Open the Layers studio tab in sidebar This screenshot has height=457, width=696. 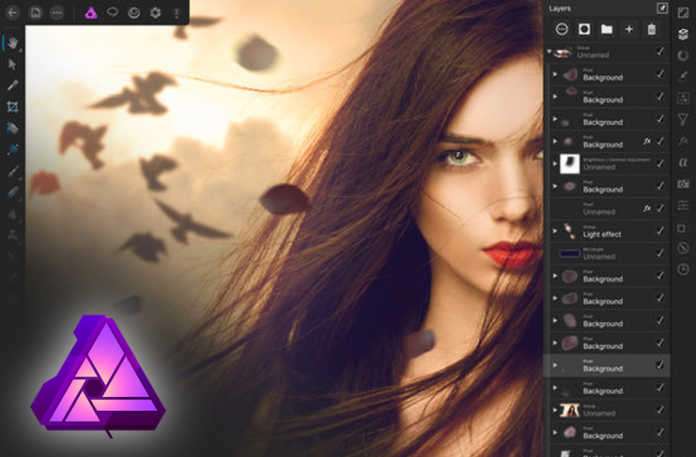click(683, 33)
